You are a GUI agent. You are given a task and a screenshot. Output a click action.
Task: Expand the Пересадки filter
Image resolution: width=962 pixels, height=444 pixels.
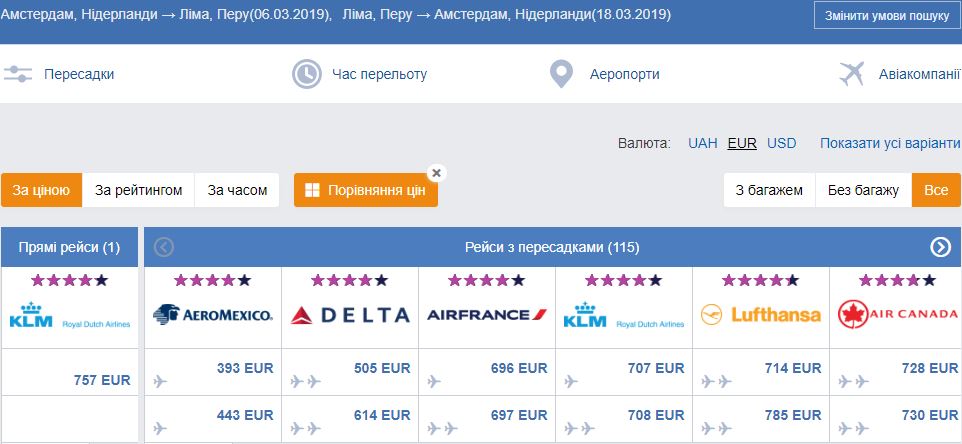[79, 74]
